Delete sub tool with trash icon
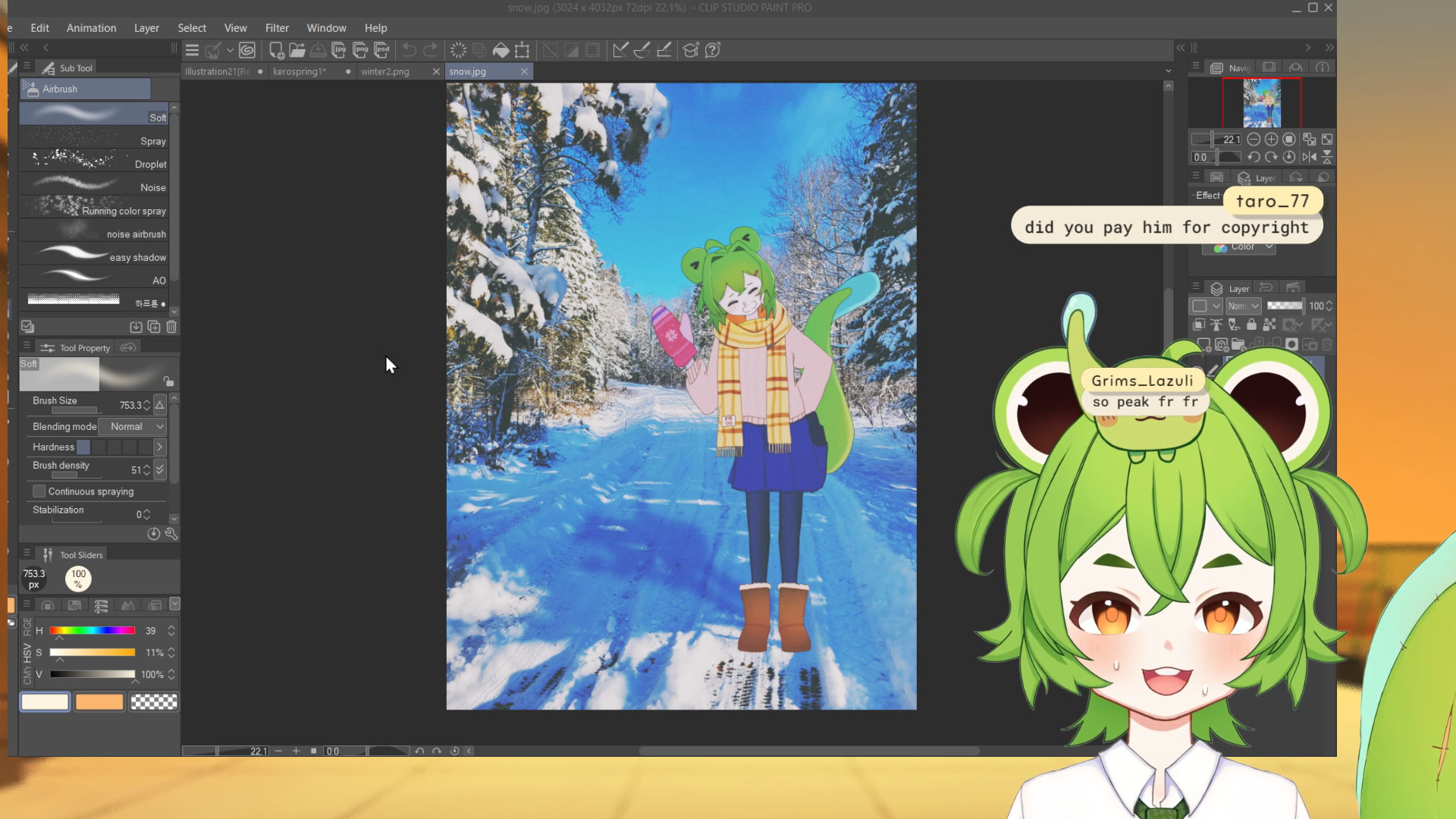 pyautogui.click(x=171, y=327)
